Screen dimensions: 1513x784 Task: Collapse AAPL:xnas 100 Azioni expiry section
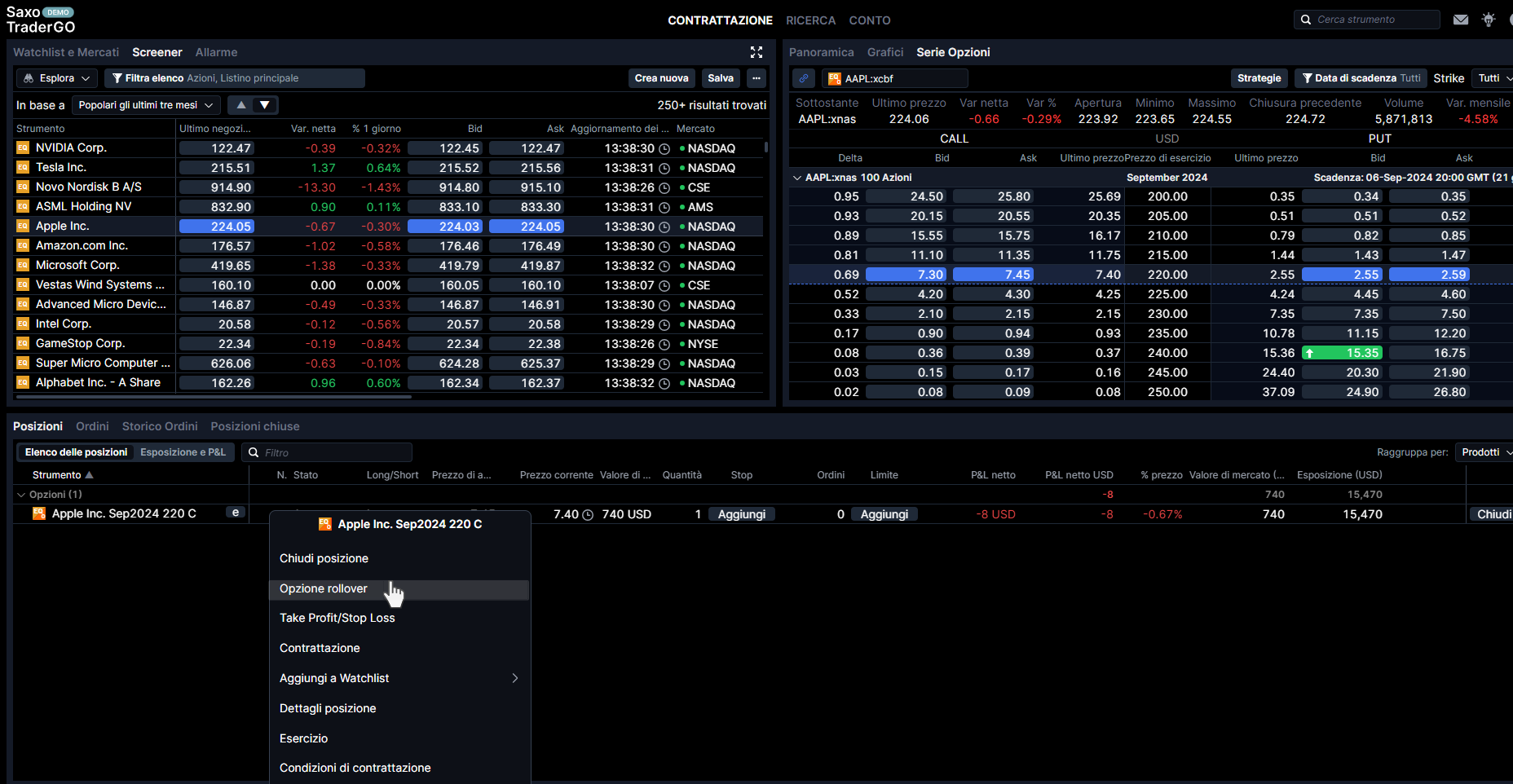click(796, 178)
